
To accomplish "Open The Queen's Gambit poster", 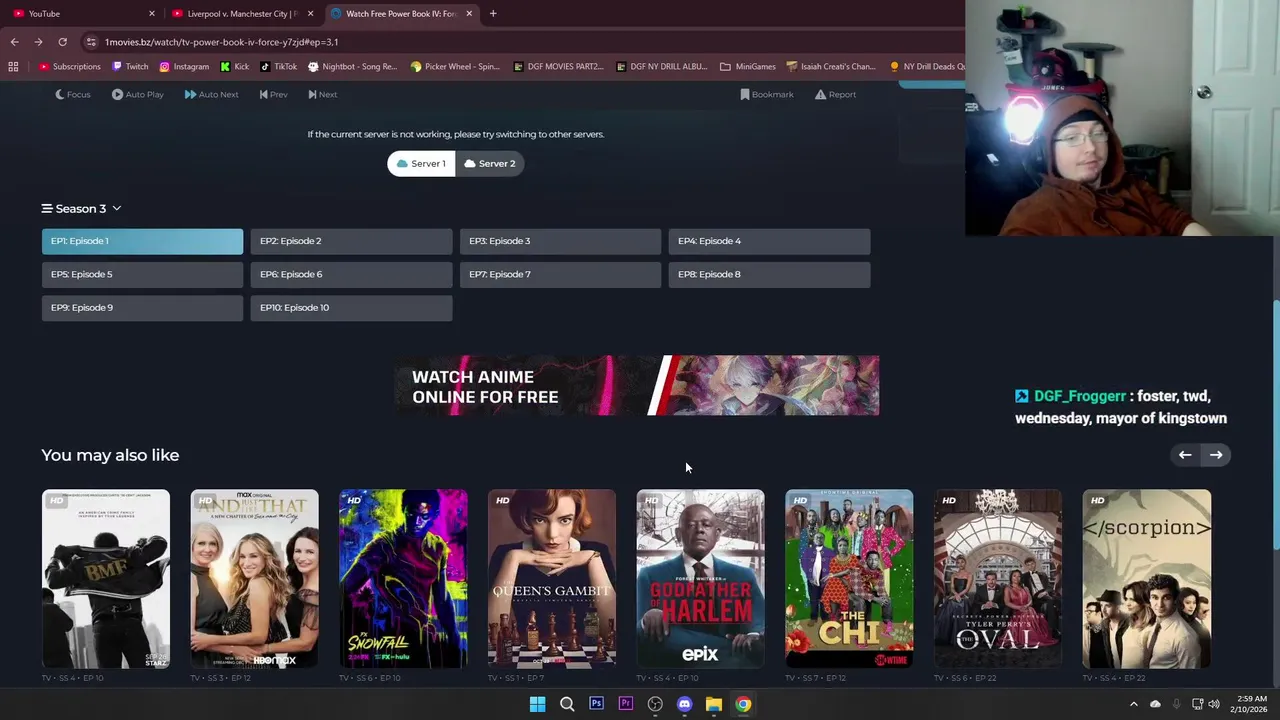I will coord(552,578).
